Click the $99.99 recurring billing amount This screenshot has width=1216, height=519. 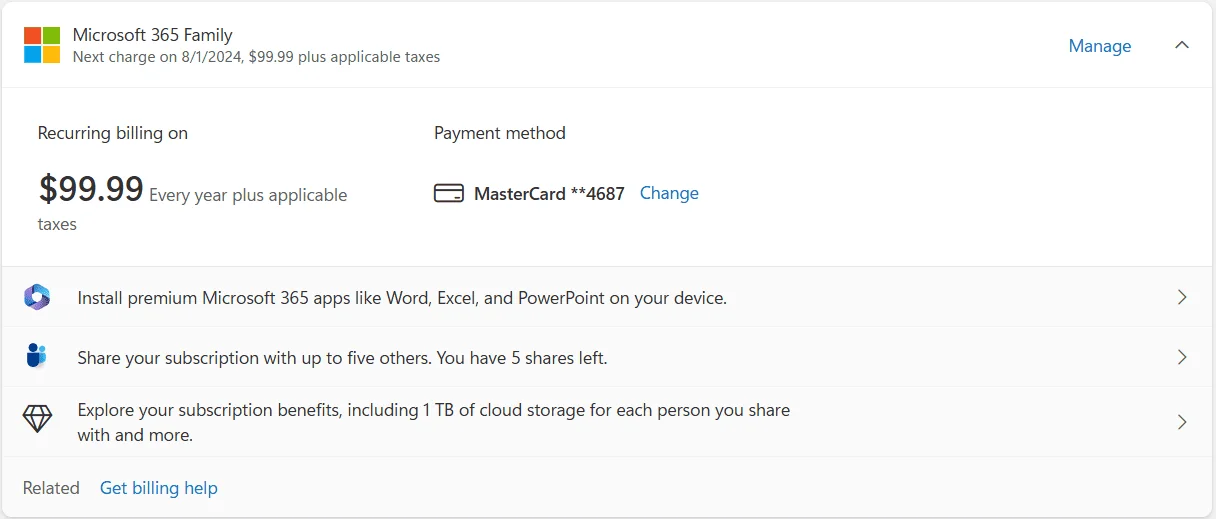(91, 189)
